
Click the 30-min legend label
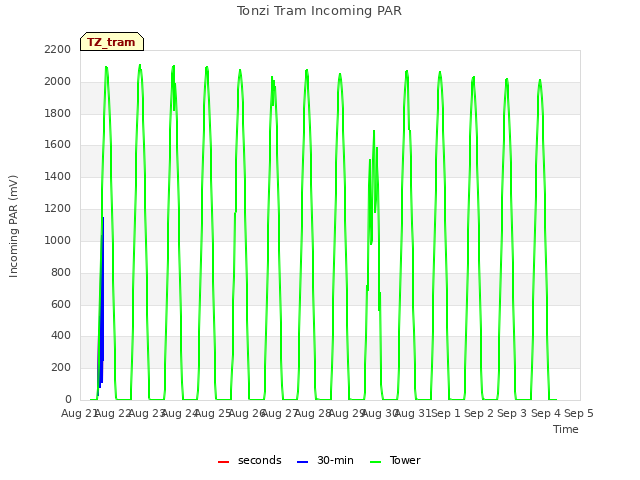335,460
